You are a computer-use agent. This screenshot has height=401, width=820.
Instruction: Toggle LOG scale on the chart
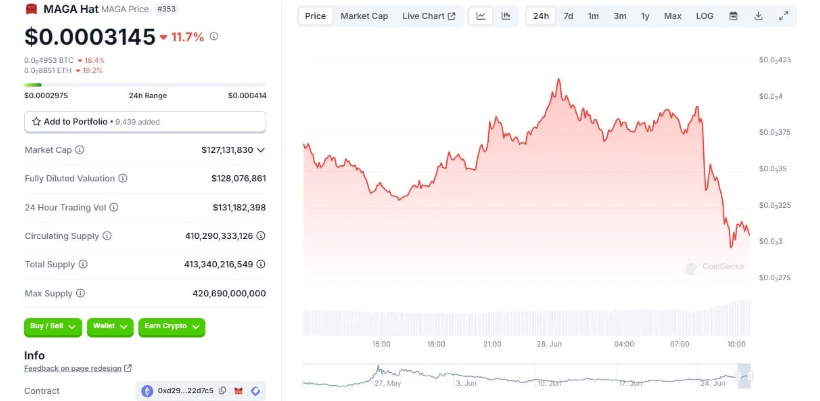point(704,16)
